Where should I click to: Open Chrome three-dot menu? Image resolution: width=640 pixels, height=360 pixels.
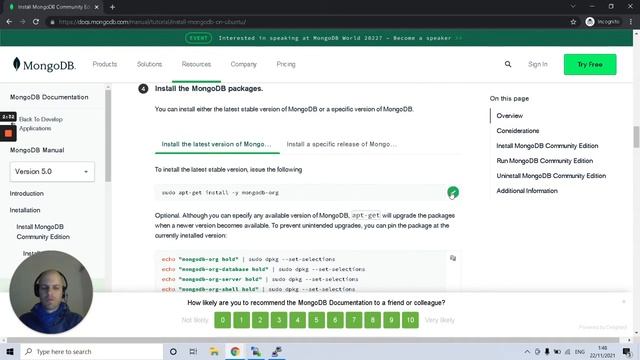tap(631, 22)
